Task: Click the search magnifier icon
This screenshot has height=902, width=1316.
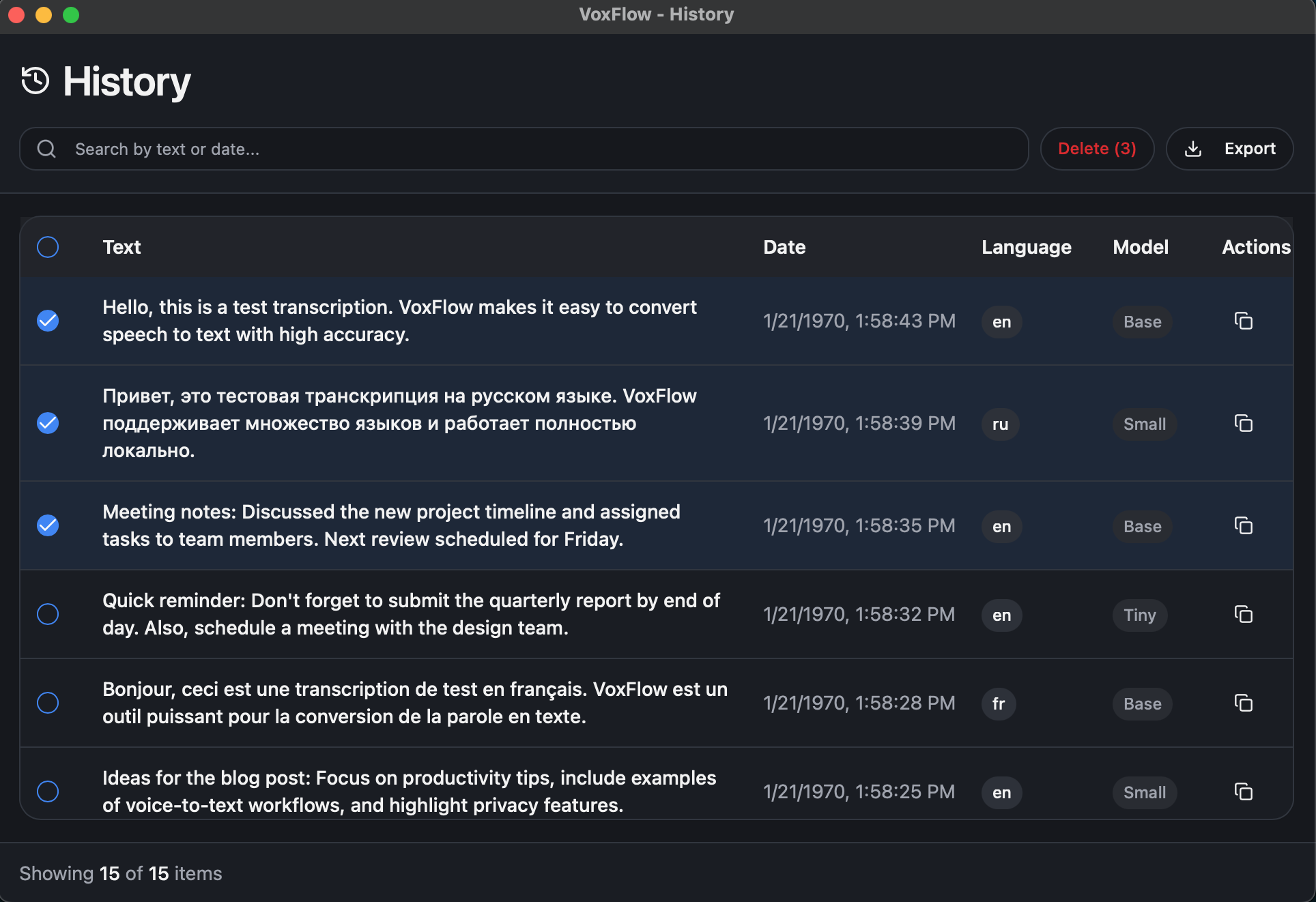Action: 46,149
